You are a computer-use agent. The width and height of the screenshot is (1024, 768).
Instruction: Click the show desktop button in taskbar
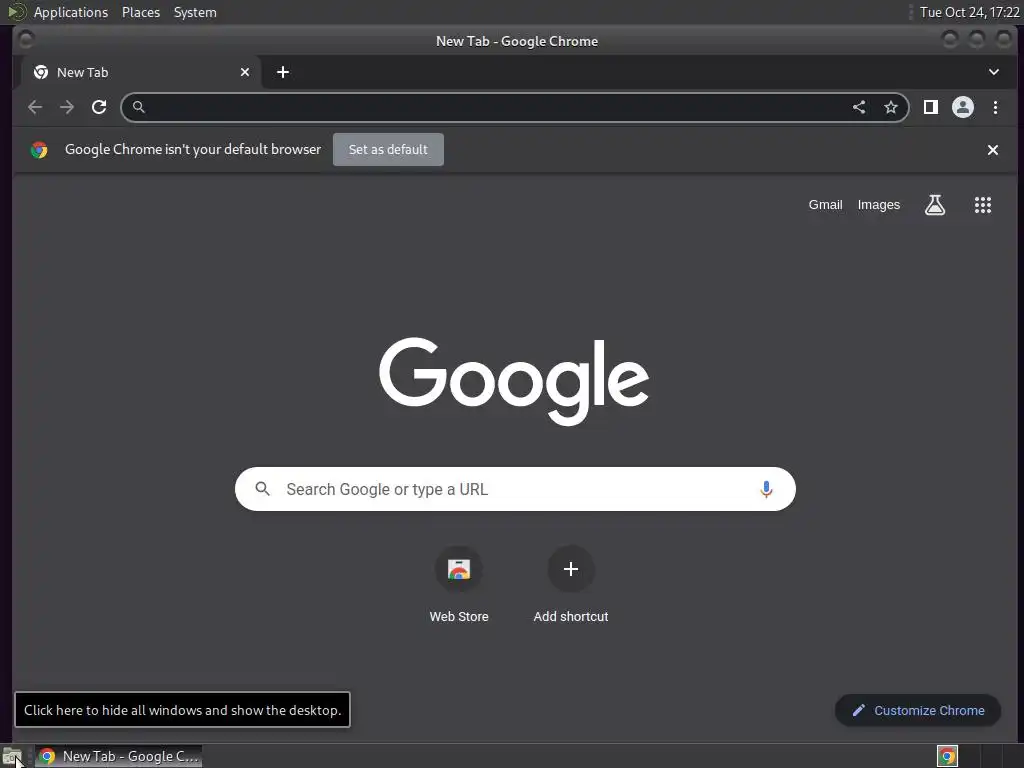[x=12, y=756]
